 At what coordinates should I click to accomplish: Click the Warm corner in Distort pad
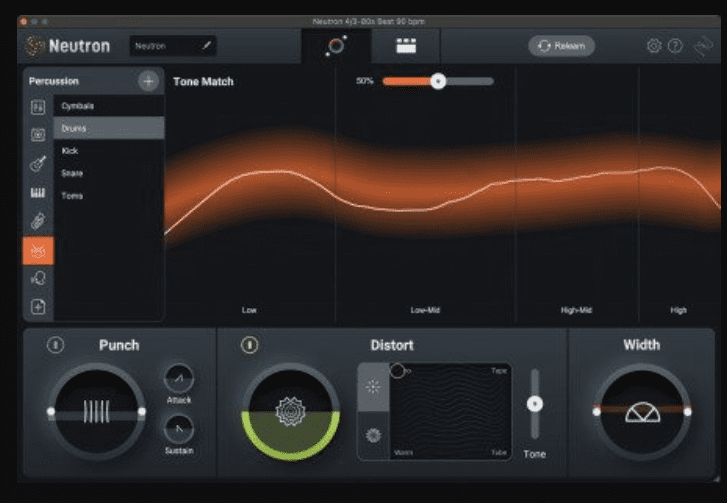[403, 452]
